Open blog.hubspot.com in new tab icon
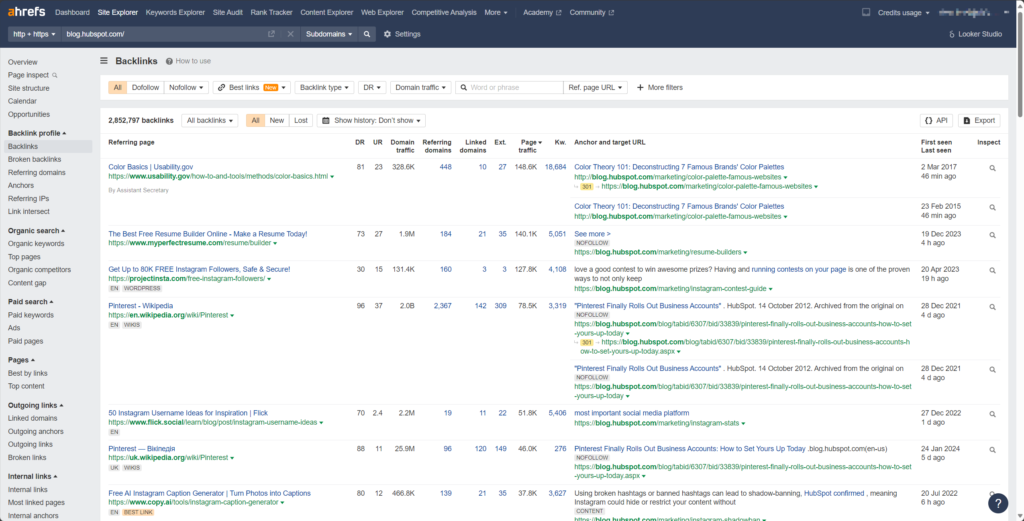The height and width of the screenshot is (521, 1024). click(x=271, y=34)
